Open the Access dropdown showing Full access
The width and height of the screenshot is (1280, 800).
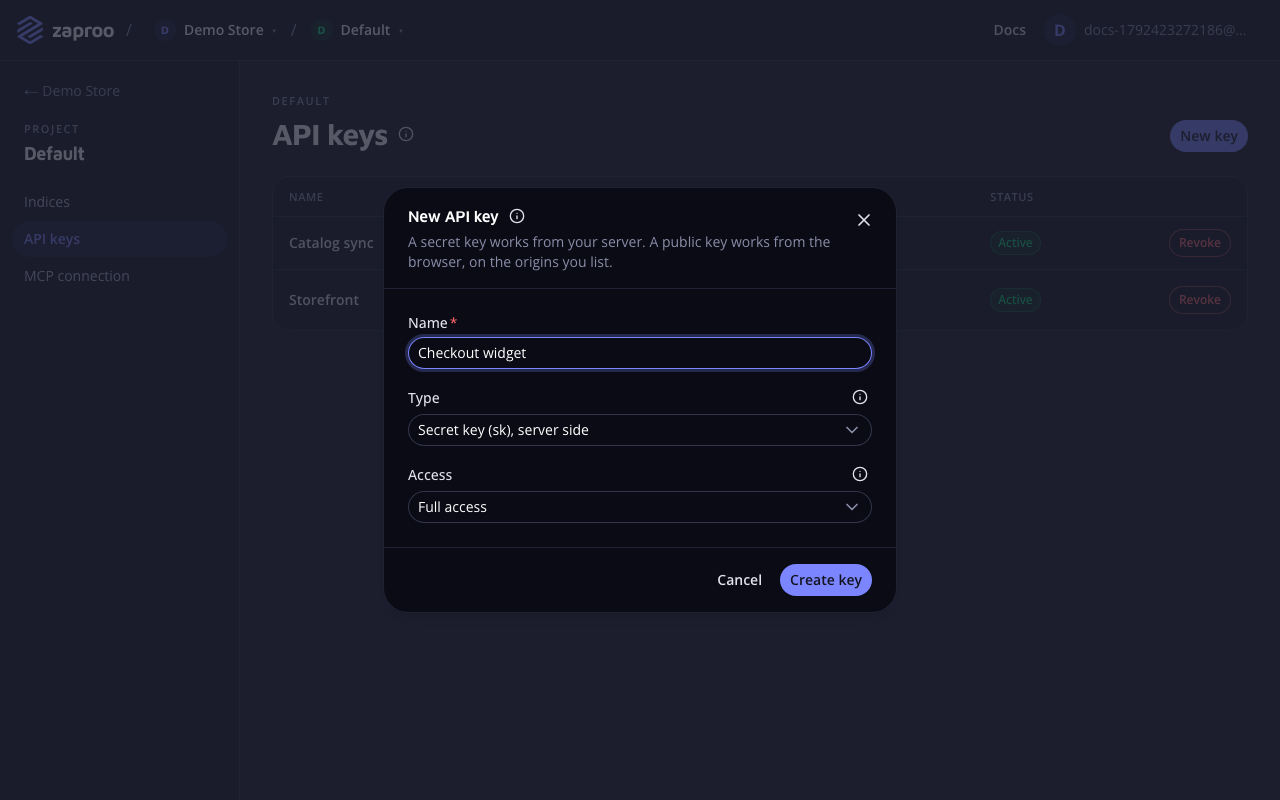tap(640, 507)
